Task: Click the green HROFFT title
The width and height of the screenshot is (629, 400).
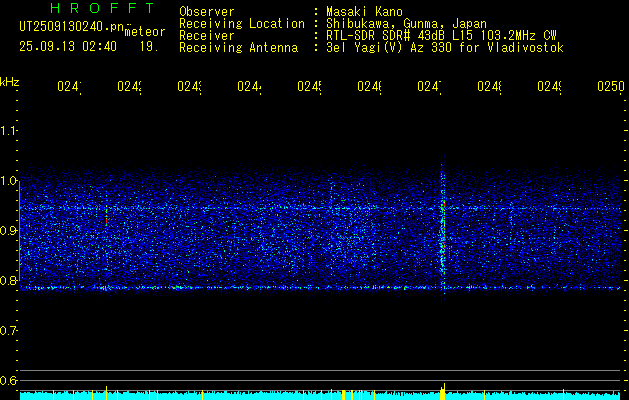Action: tap(103, 8)
